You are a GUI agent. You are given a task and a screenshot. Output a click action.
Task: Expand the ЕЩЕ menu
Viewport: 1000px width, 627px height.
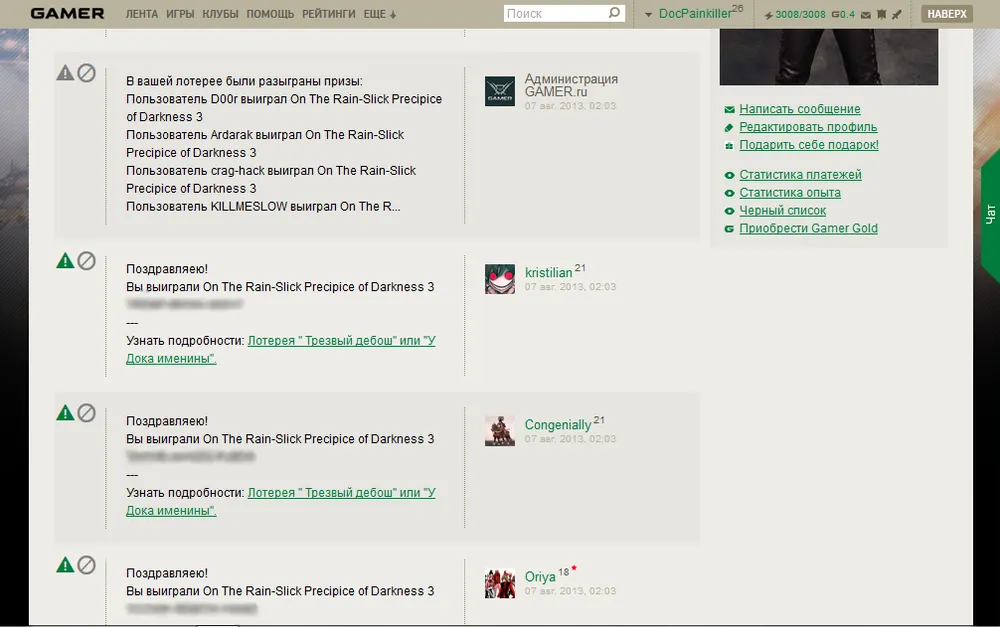380,14
